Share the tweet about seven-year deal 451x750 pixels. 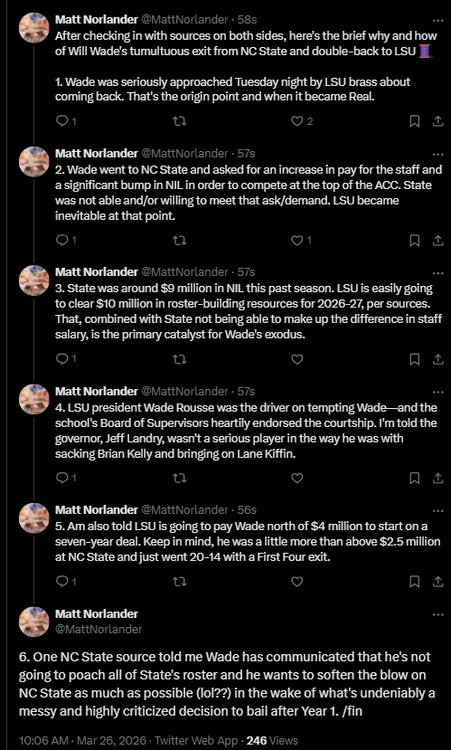[x=438, y=582]
